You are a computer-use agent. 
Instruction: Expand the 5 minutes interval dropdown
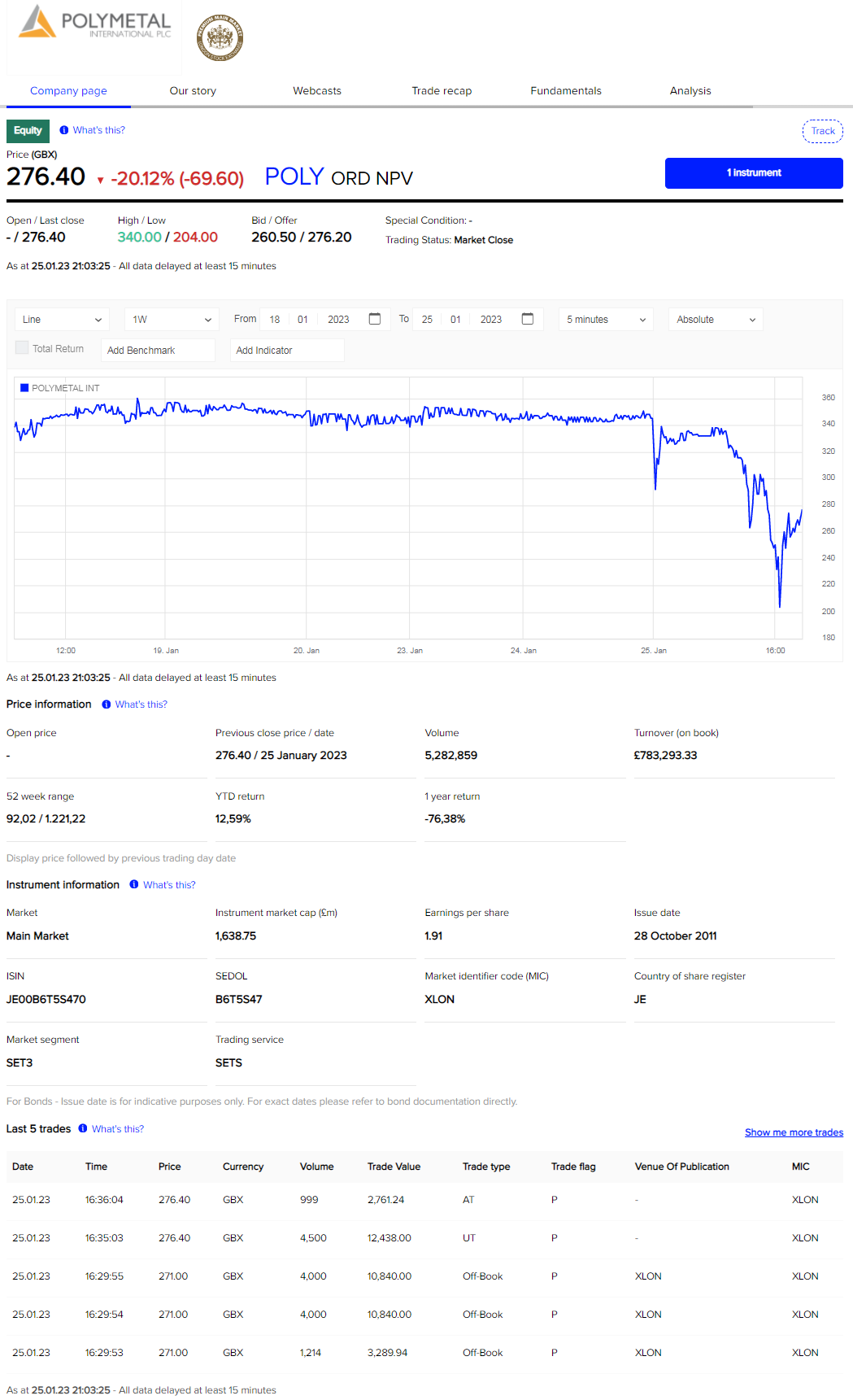606,320
